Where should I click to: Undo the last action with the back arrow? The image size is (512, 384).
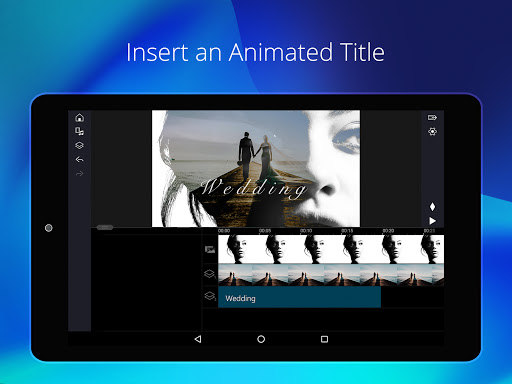pos(79,159)
